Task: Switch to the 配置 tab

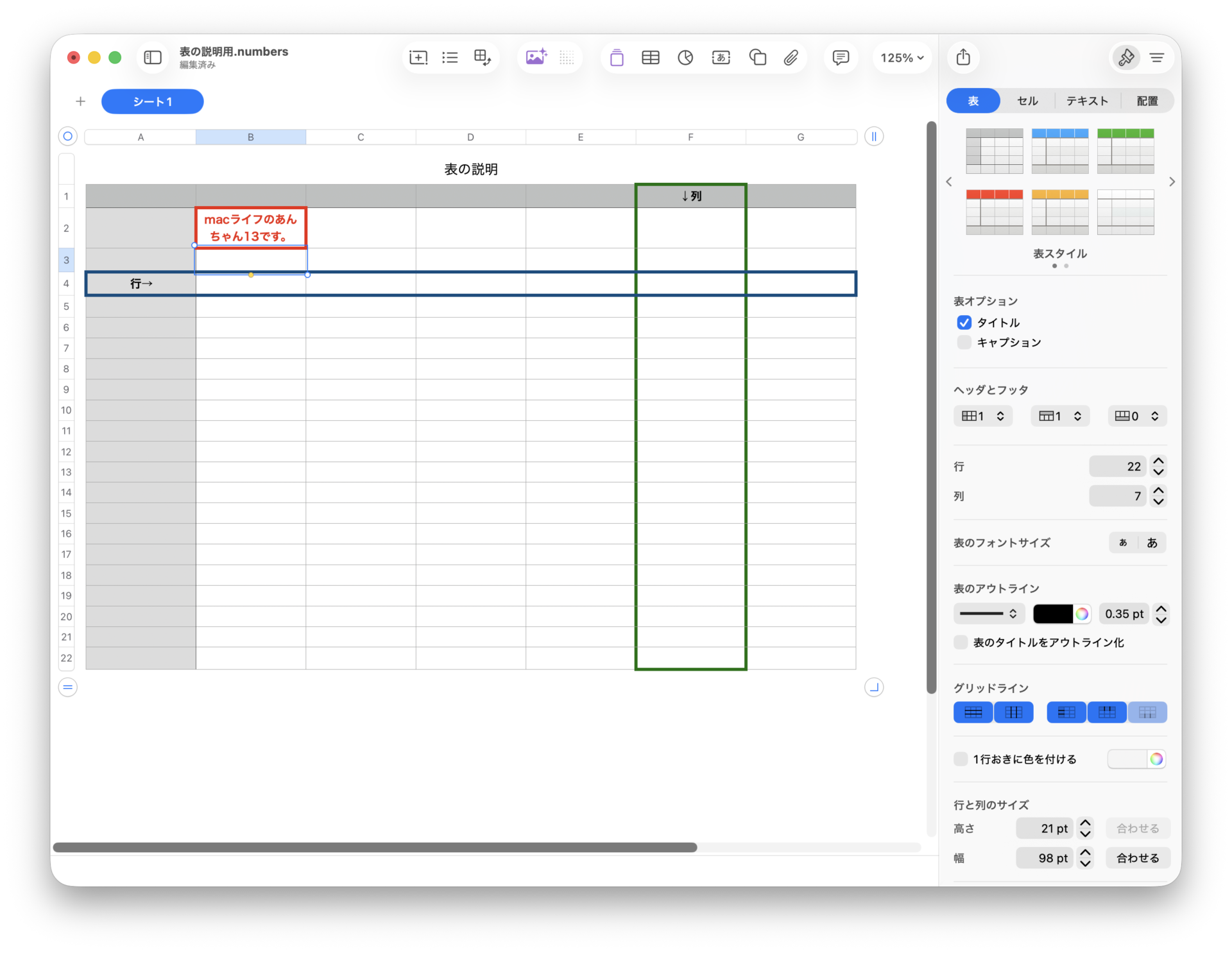Action: [x=1147, y=101]
